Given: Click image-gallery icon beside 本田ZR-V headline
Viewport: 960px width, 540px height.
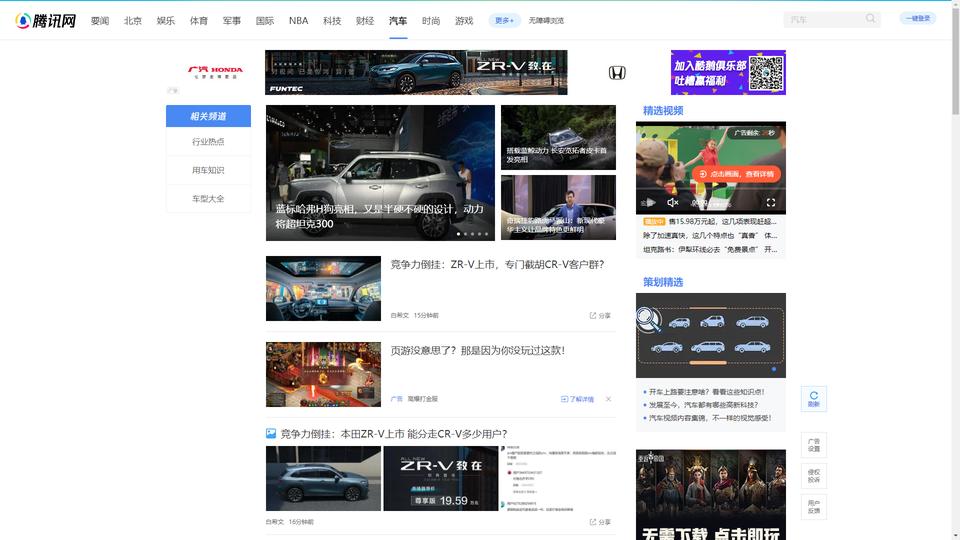Looking at the screenshot, I should point(271,433).
